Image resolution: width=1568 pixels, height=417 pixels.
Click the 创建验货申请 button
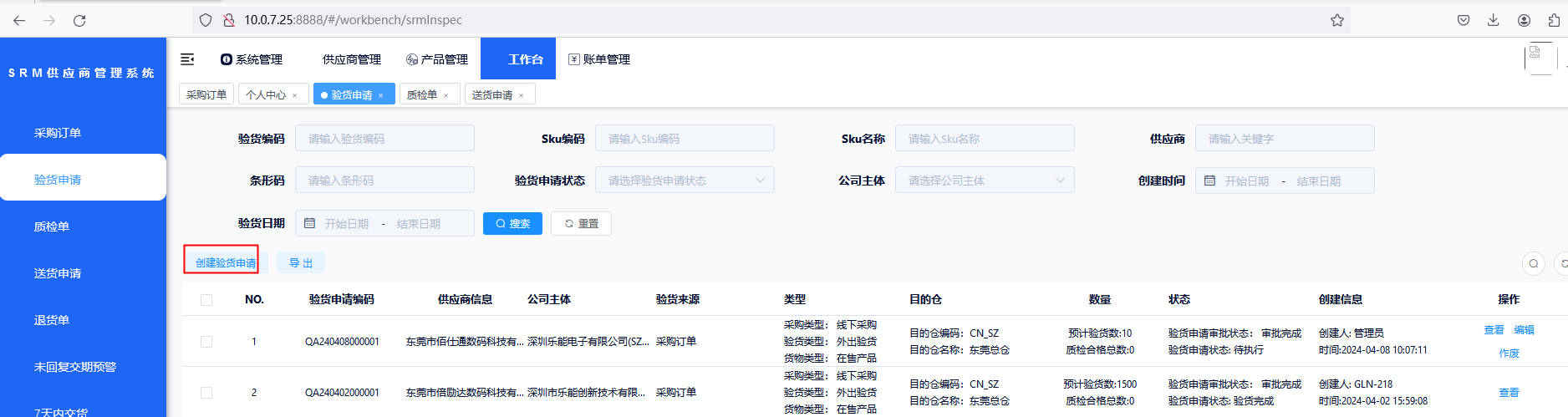point(225,262)
